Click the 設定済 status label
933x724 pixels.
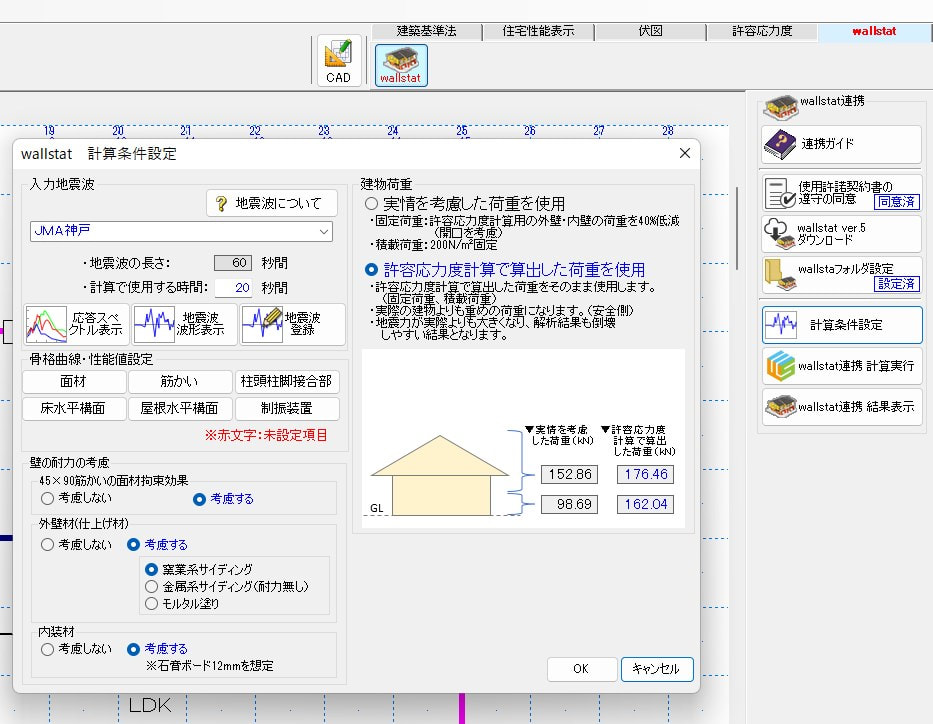(897, 284)
